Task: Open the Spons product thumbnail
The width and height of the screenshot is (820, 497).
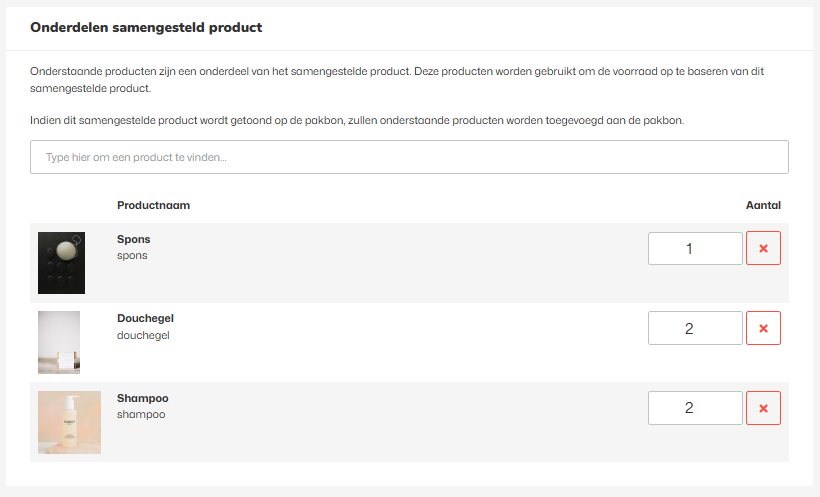Action: (61, 263)
